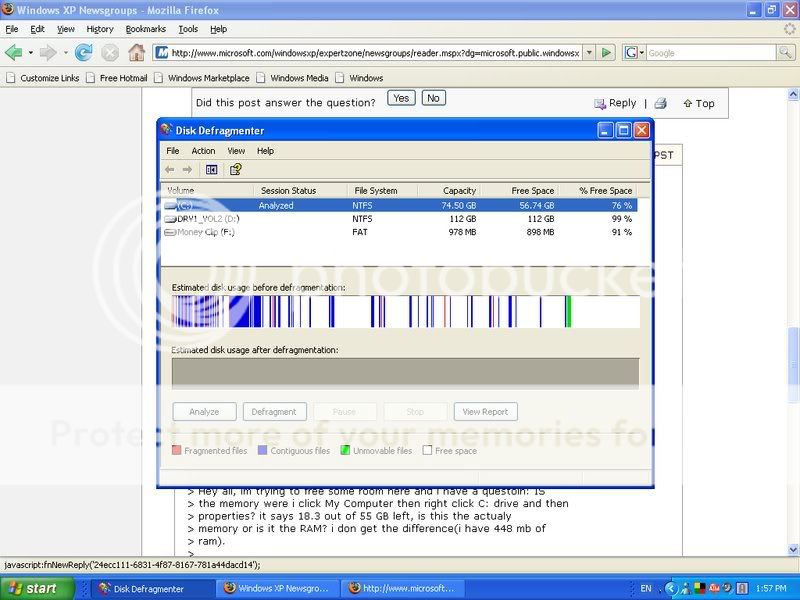Viewport: 800px width, 600px height.
Task: Expand the address bar URL dropdown
Action: [x=589, y=53]
